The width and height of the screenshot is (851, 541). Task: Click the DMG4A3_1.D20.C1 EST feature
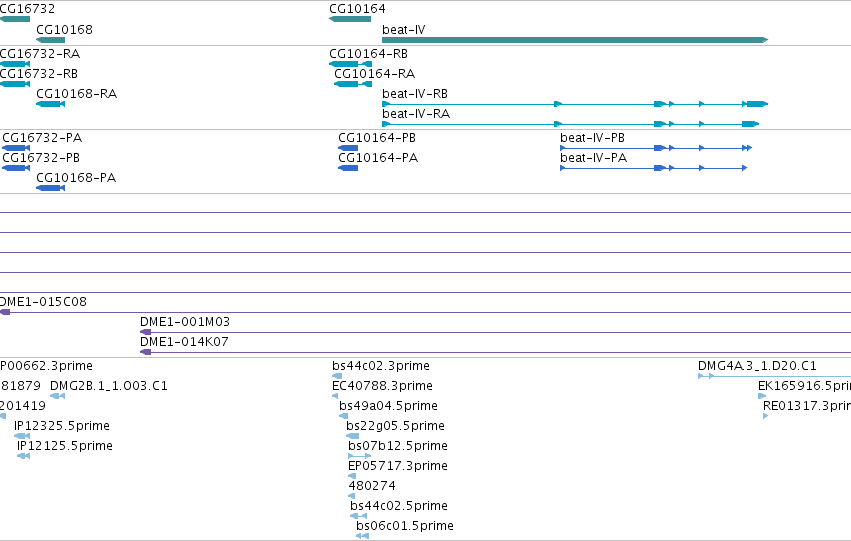click(774, 376)
